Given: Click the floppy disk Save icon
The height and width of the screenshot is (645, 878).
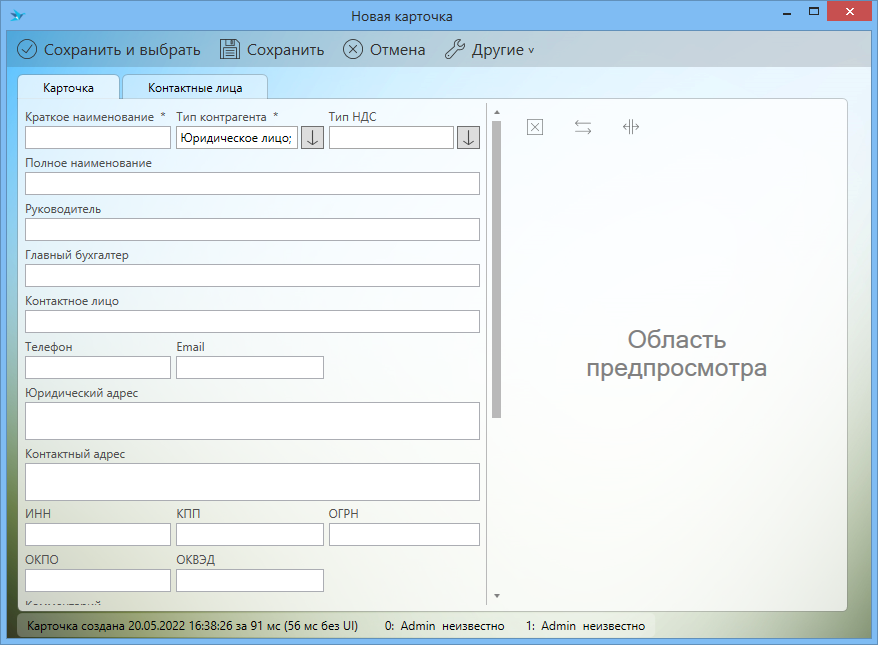Looking at the screenshot, I should coord(230,50).
